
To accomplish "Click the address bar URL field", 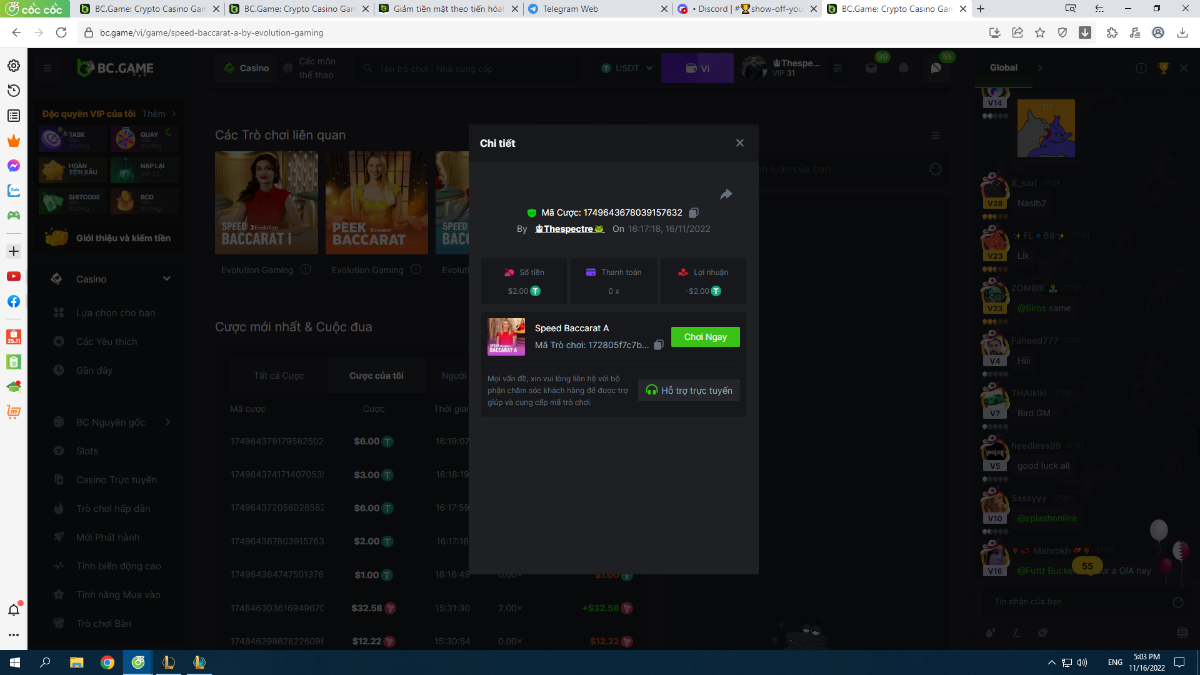I will click(500, 32).
